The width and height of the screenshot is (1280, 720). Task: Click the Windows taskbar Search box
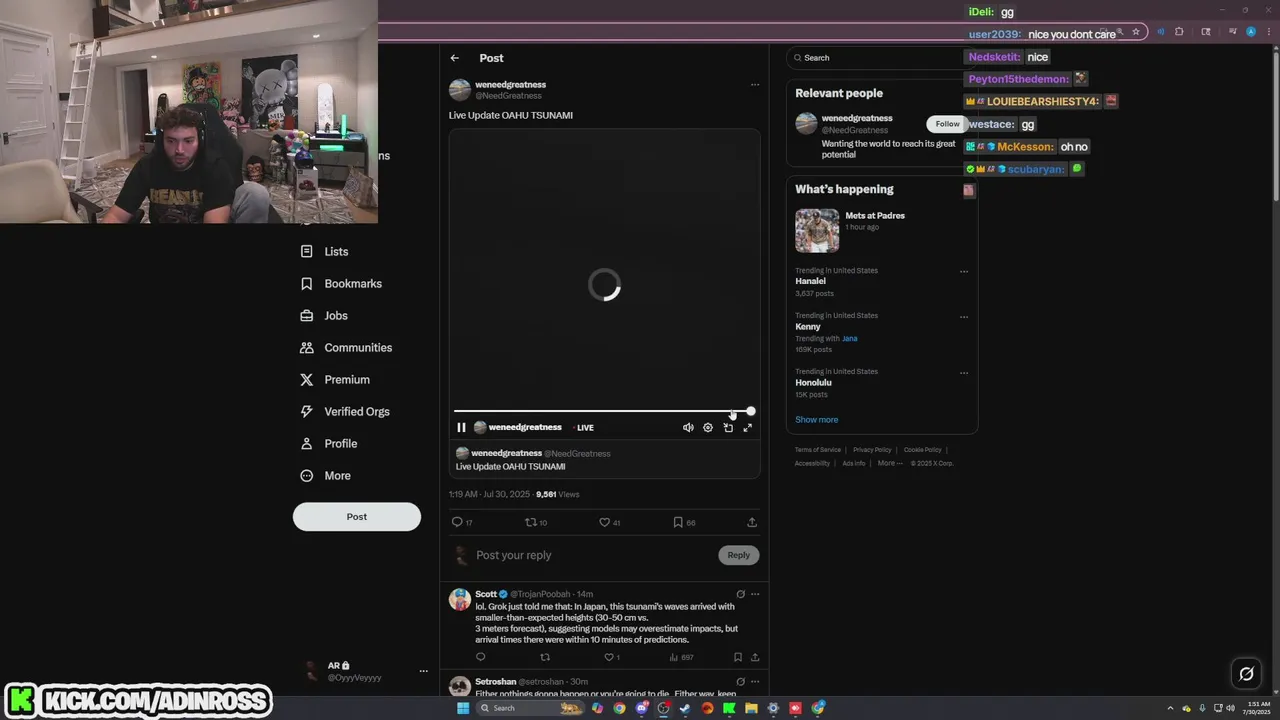(x=530, y=708)
